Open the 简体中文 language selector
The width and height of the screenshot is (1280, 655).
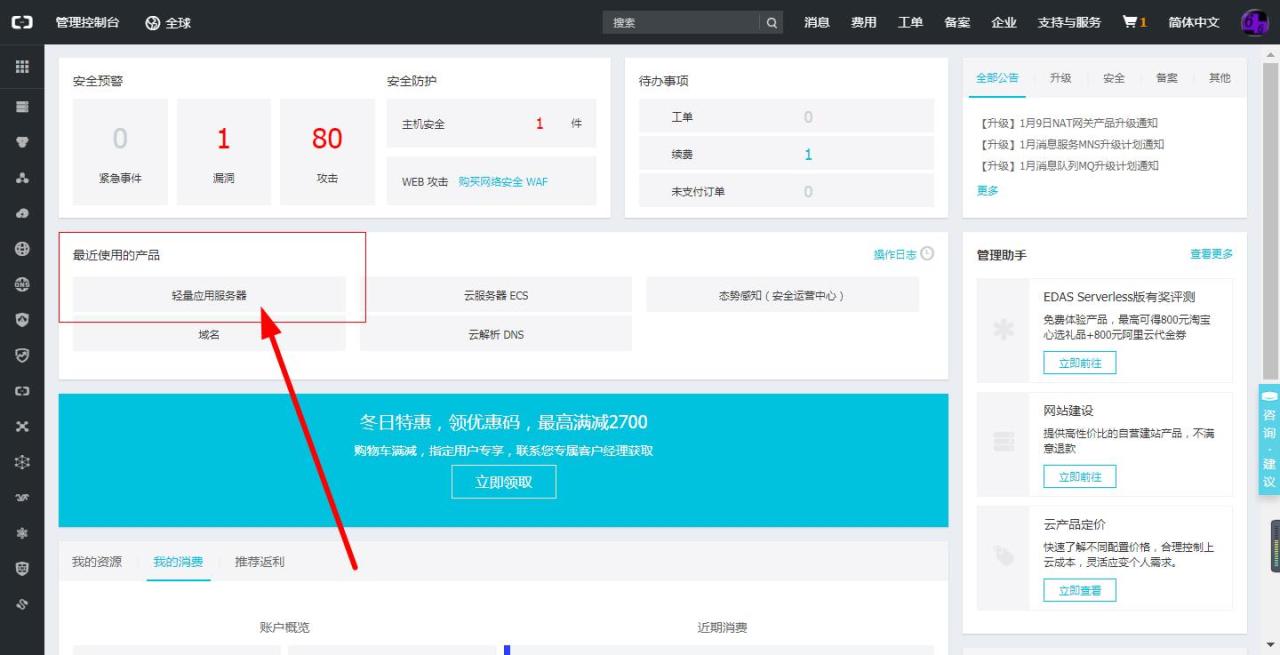pyautogui.click(x=1194, y=22)
